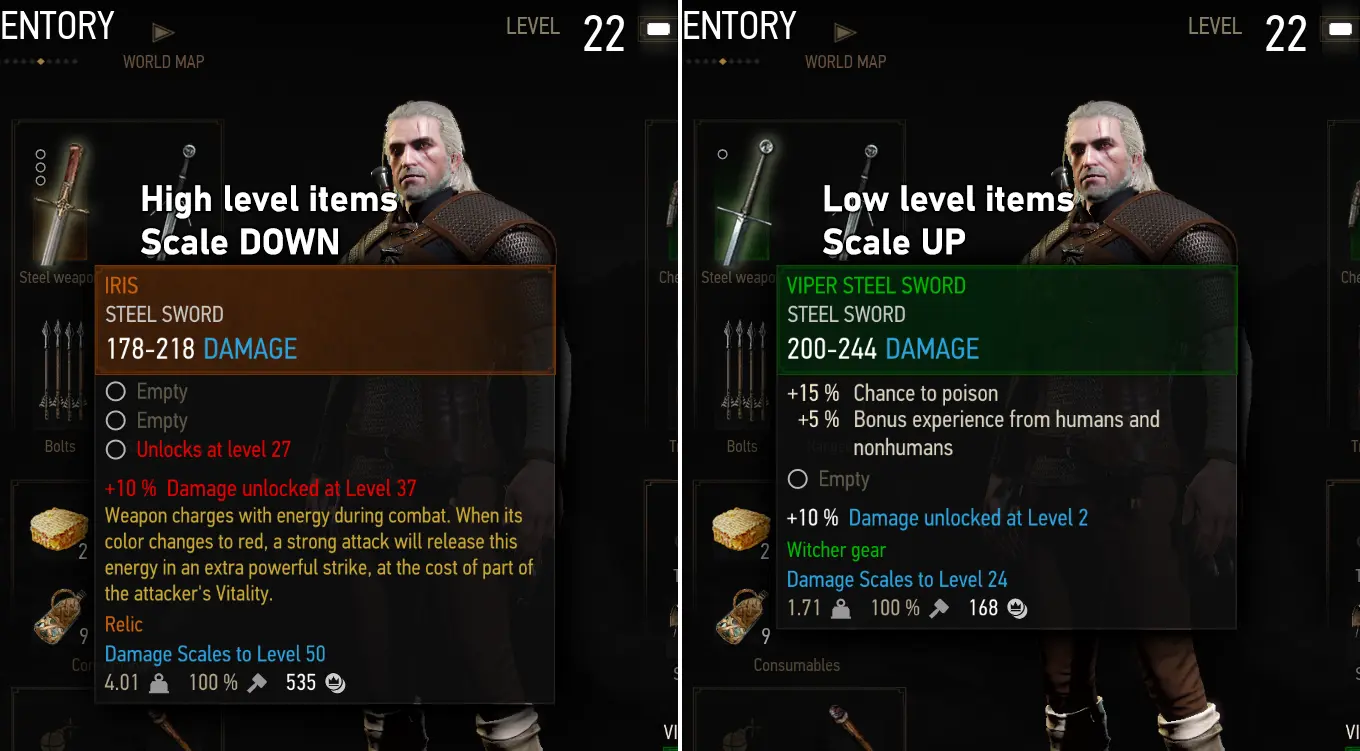Open the World Map tab on right screen
Image resolution: width=1360 pixels, height=751 pixels.
845,62
